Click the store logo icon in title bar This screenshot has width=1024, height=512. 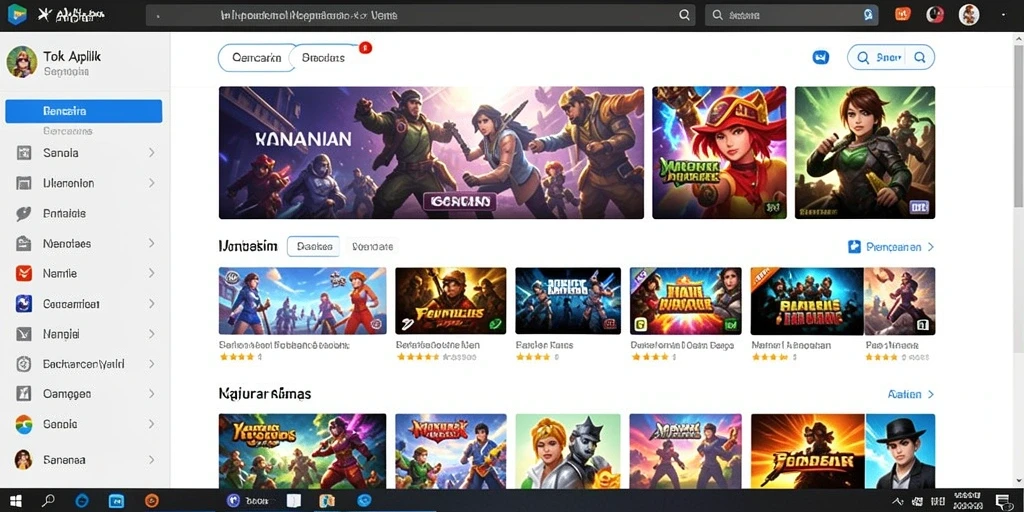pos(17,14)
